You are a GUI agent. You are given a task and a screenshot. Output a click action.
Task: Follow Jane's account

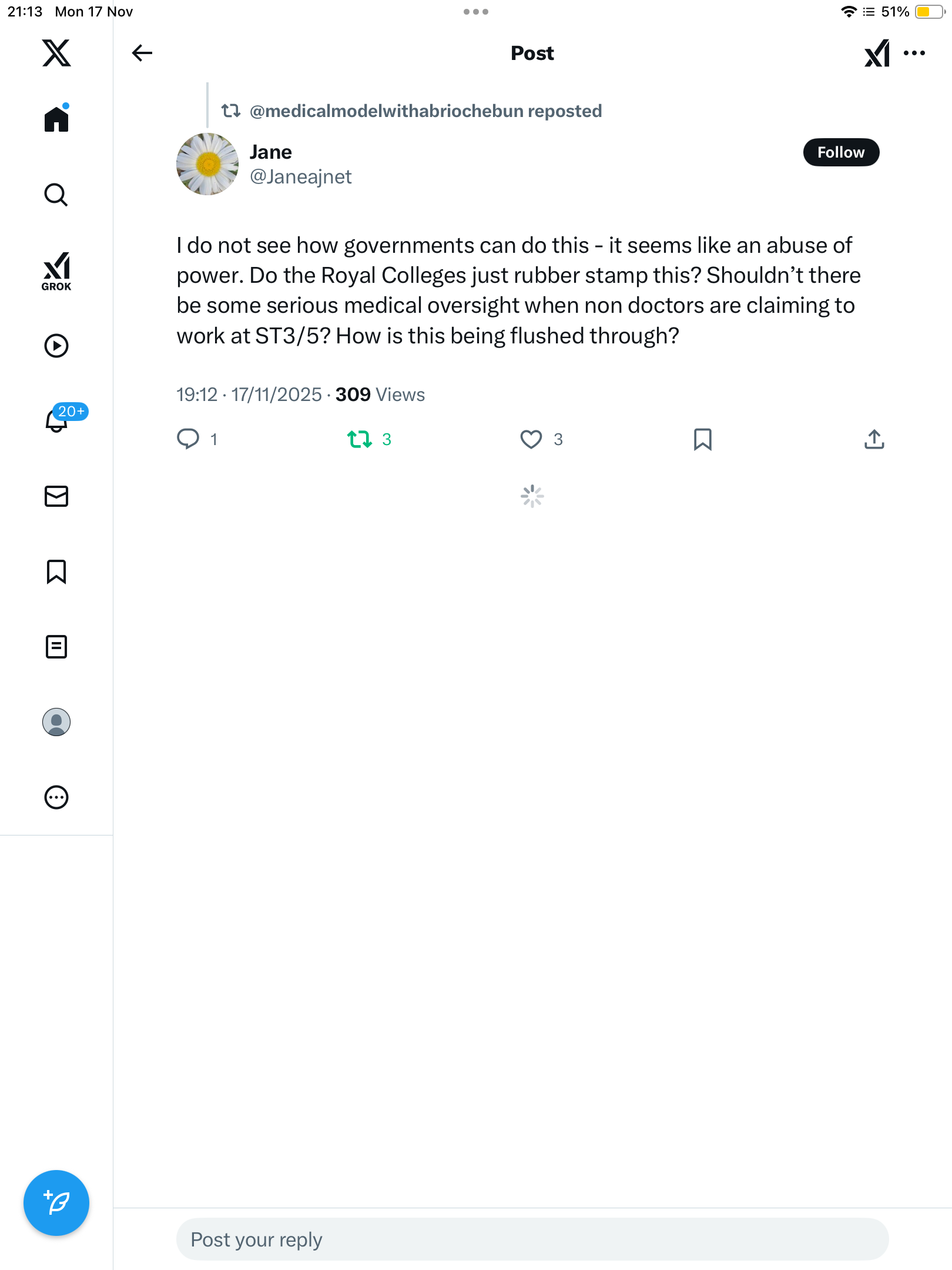(x=841, y=152)
